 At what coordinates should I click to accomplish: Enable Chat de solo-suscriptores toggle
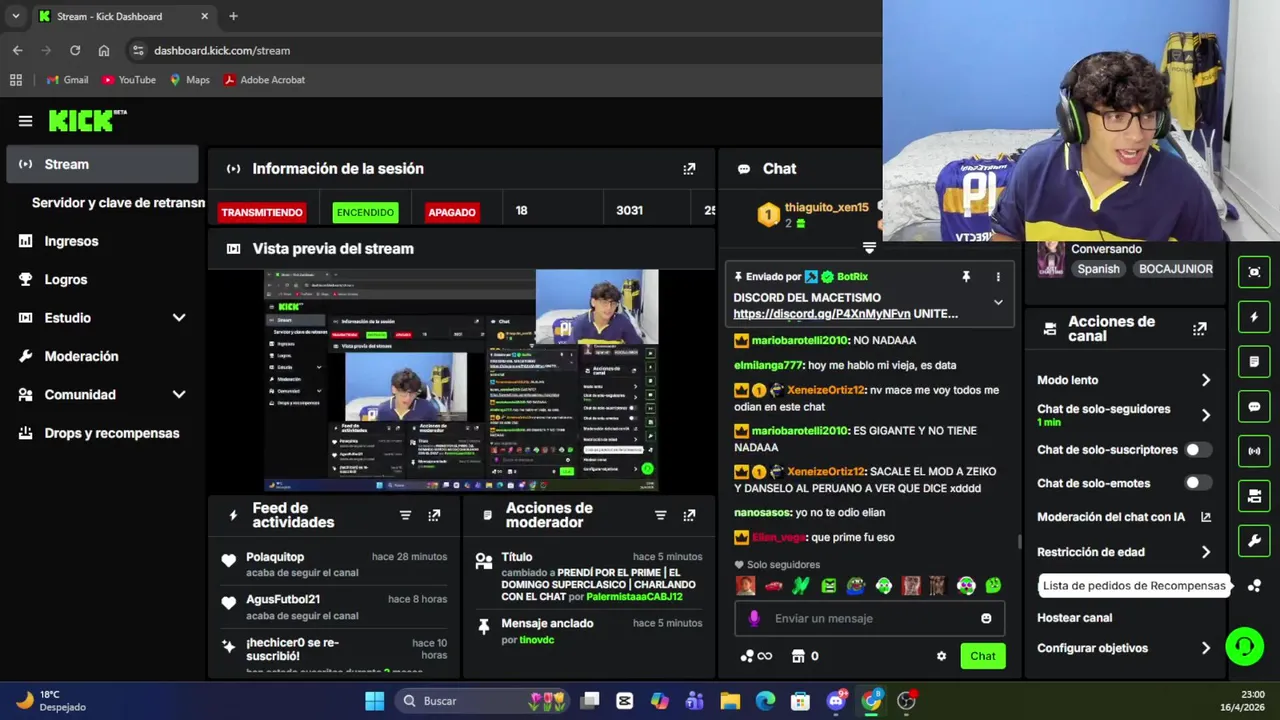1198,450
